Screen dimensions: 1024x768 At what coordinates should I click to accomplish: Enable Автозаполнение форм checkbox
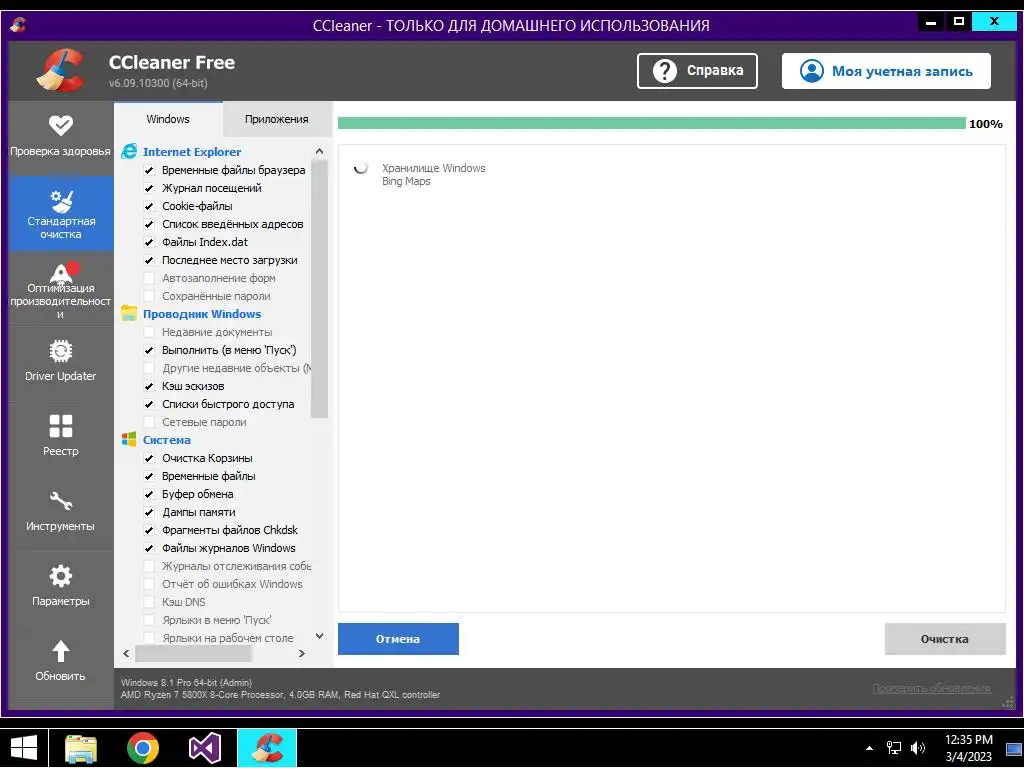tap(149, 278)
